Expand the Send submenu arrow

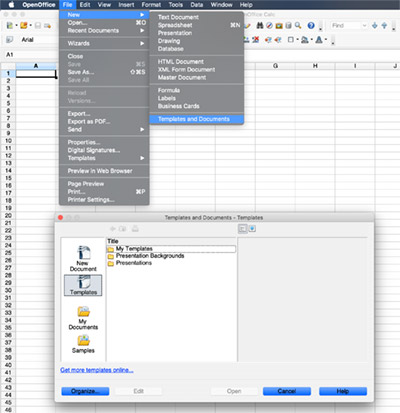pyautogui.click(x=142, y=129)
